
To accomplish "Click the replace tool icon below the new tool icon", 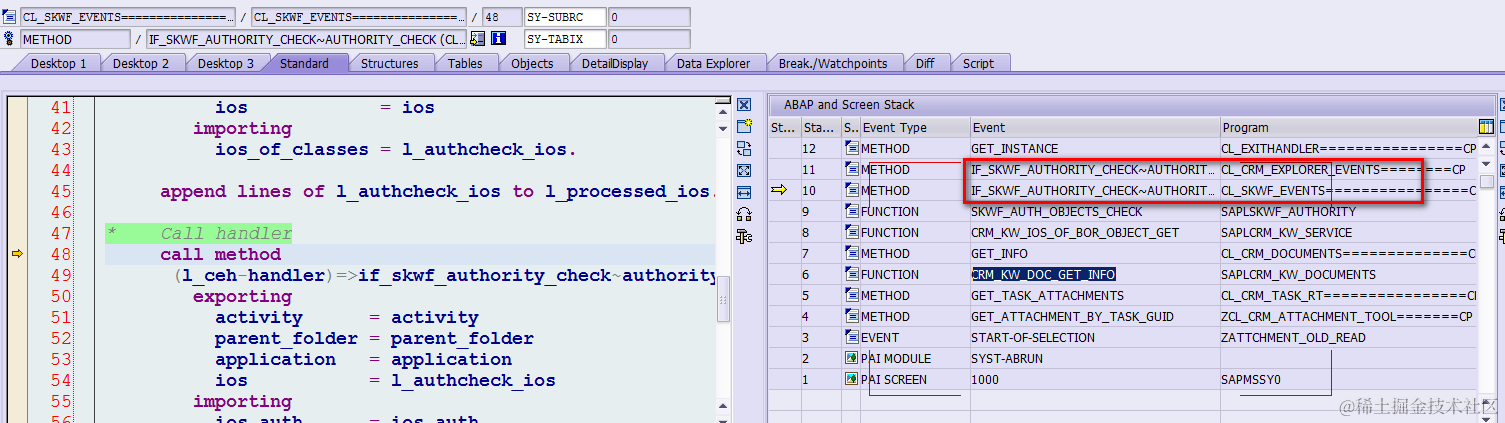I will (x=744, y=148).
